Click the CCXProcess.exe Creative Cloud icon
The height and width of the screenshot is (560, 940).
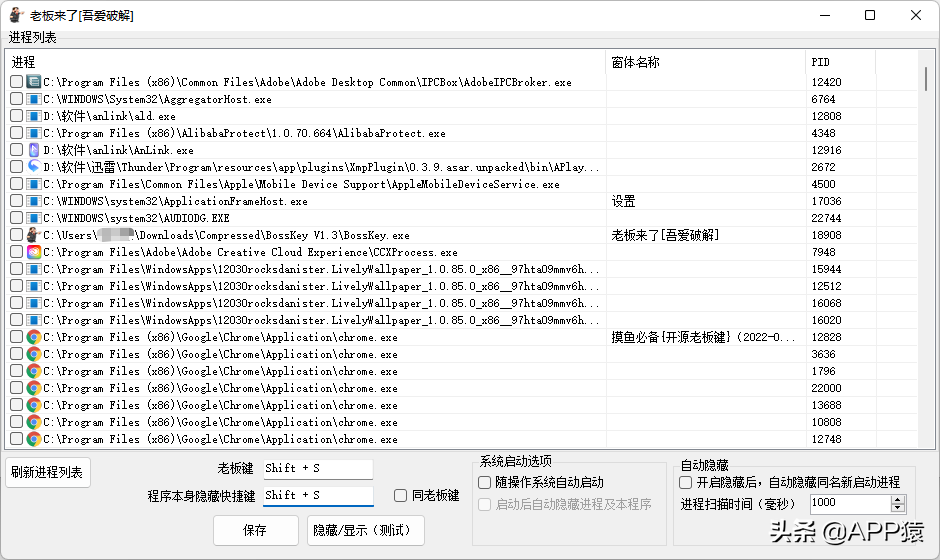tap(34, 252)
